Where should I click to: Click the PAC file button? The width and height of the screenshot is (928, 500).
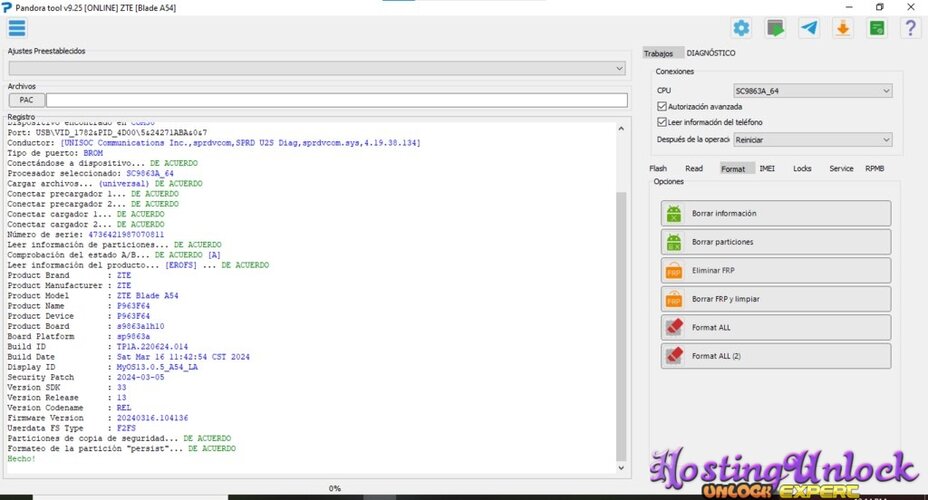(27, 100)
